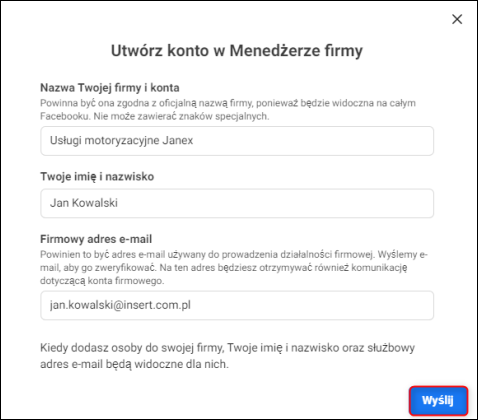This screenshot has height=420, width=478.
Task: Place cursor on the word Usługi
Action: pos(66,141)
